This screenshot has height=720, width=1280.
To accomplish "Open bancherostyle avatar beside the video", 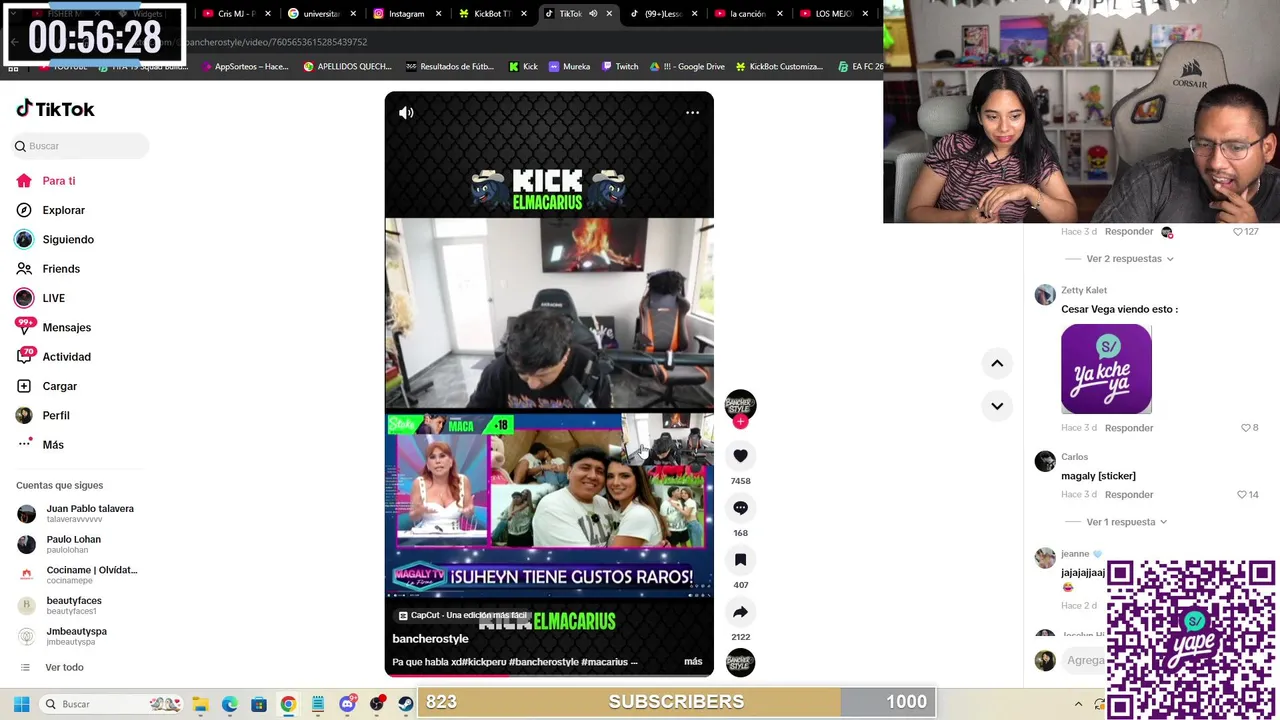I will click(740, 404).
